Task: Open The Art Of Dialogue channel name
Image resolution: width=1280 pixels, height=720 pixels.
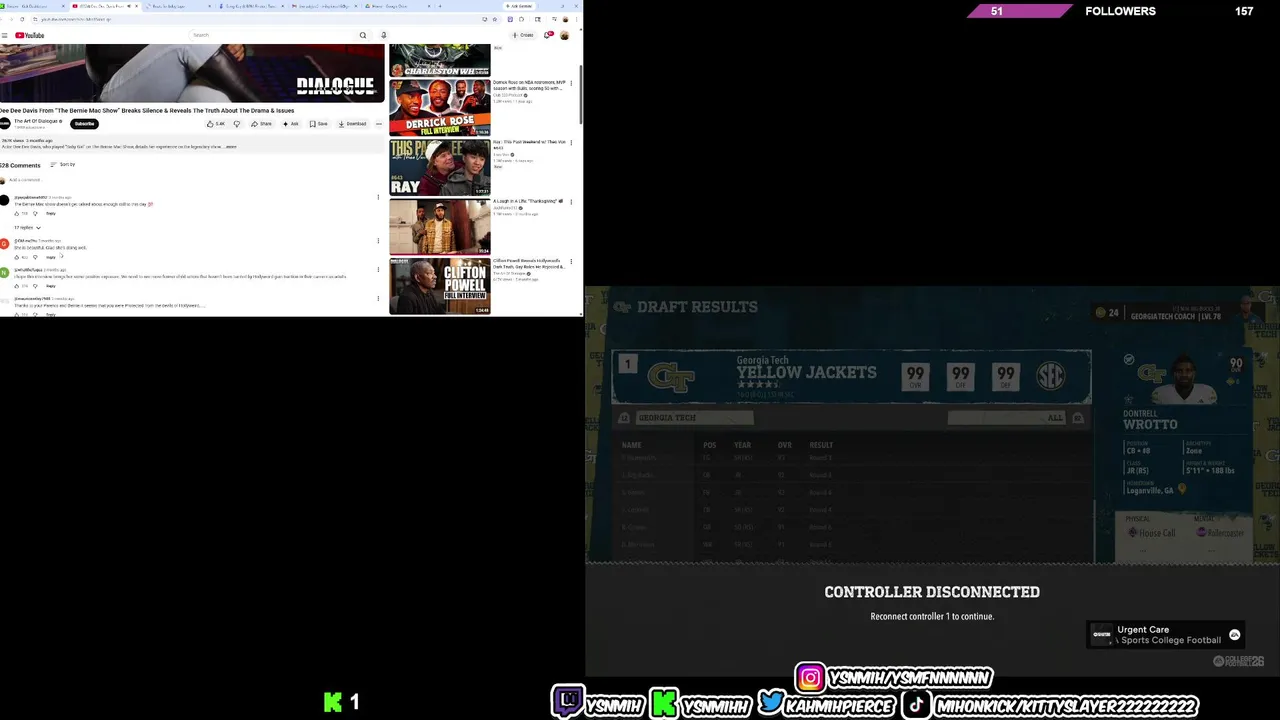Action: 35,121
